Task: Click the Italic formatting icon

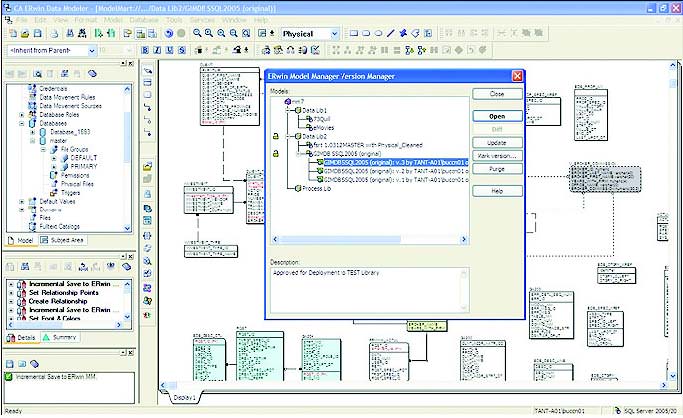Action: (157, 51)
